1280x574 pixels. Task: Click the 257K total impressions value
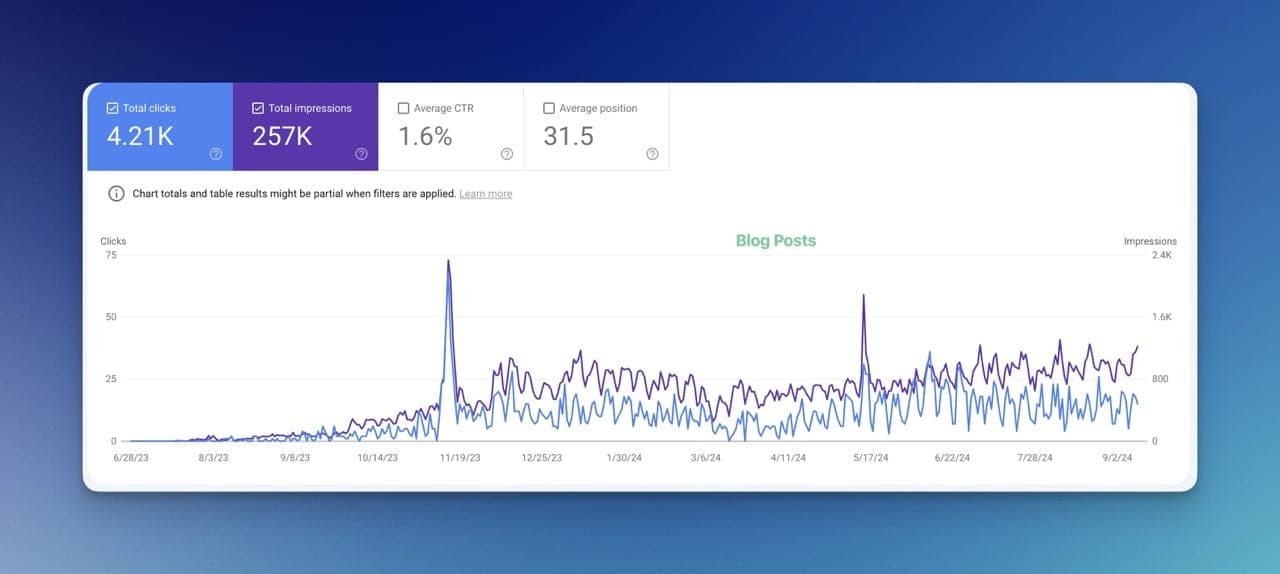pyautogui.click(x=282, y=137)
